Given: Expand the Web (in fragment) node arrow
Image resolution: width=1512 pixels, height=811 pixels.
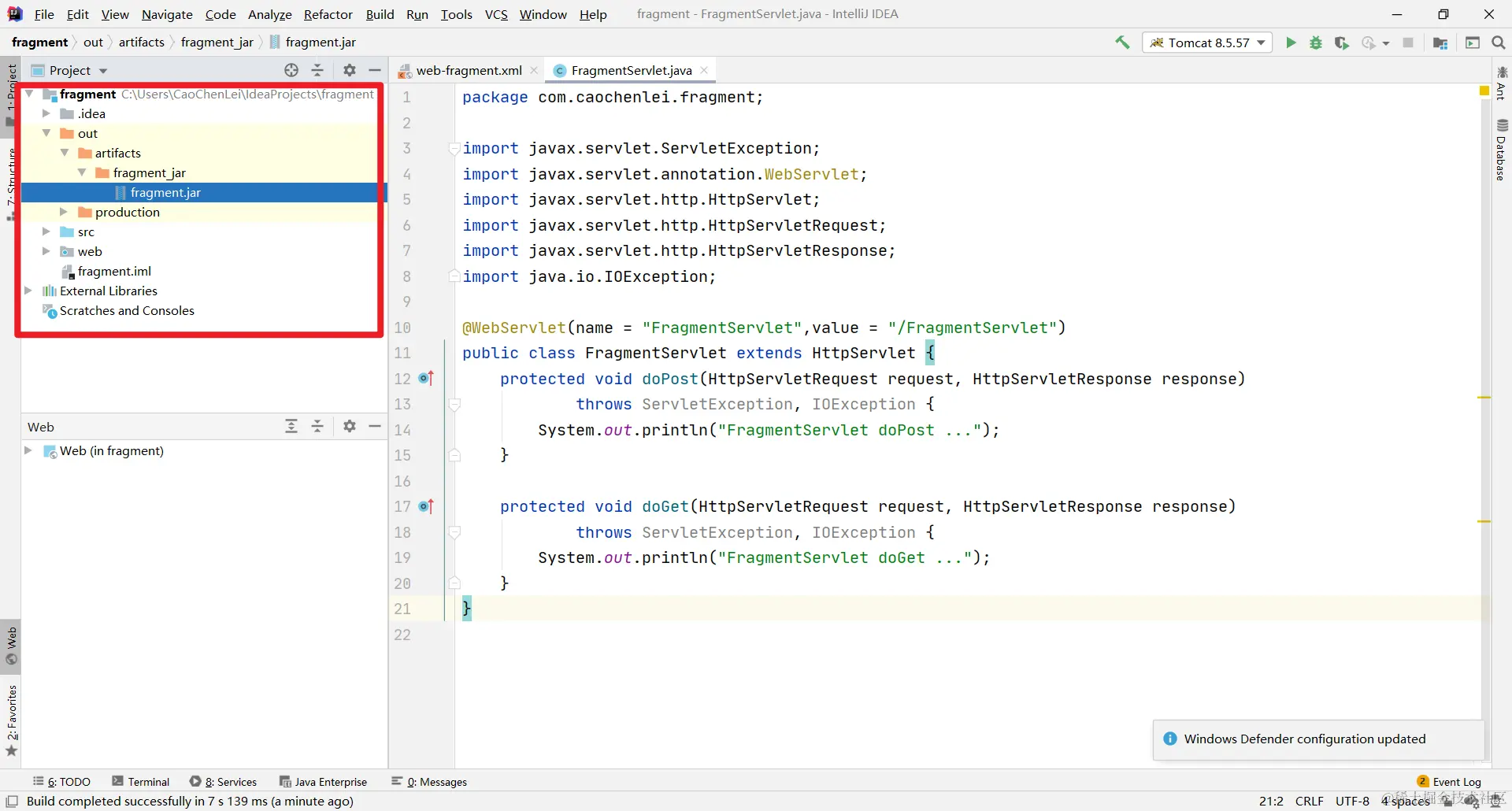Looking at the screenshot, I should pyautogui.click(x=28, y=450).
